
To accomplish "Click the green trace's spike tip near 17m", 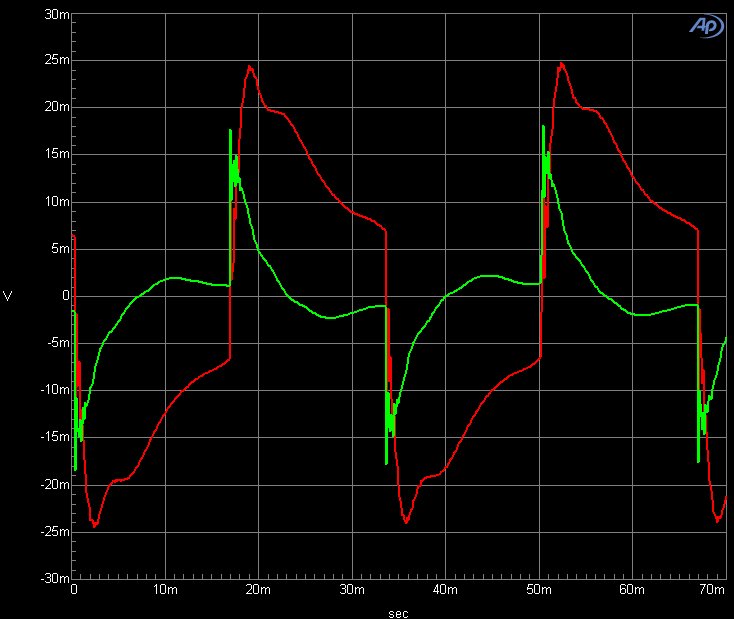I will 230,130.
